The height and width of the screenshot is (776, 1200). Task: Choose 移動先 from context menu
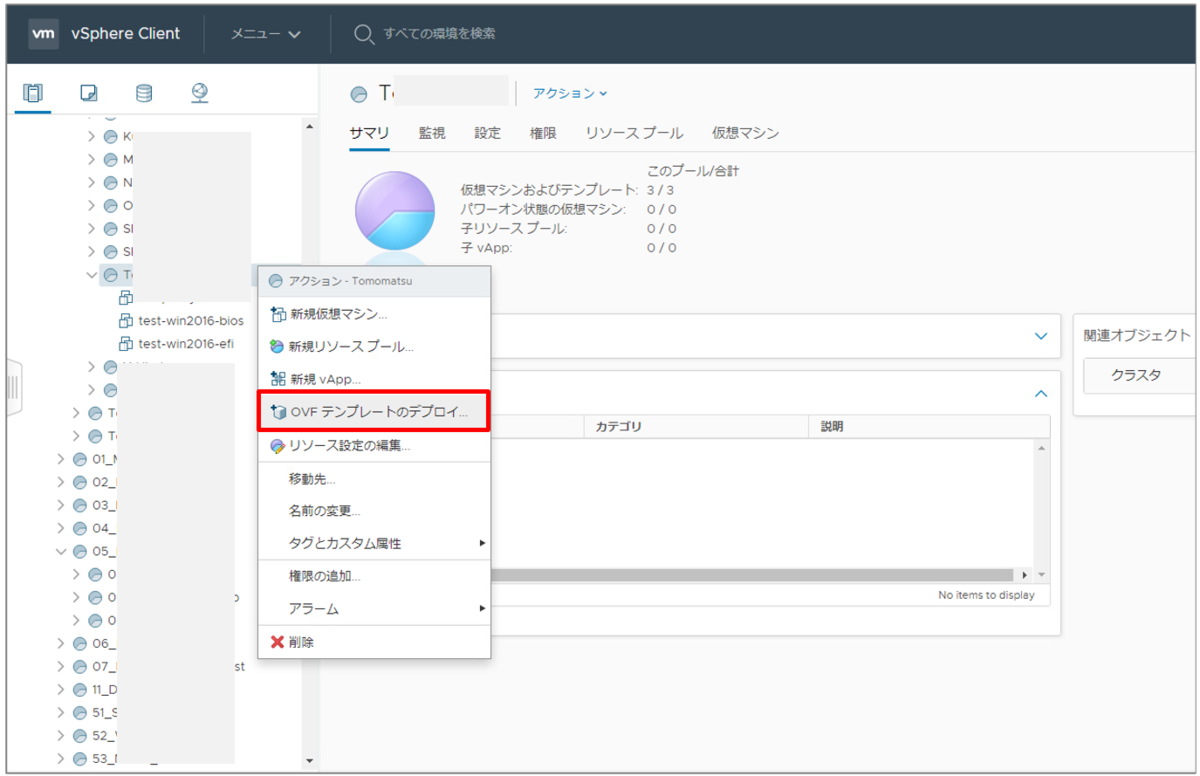(374, 479)
